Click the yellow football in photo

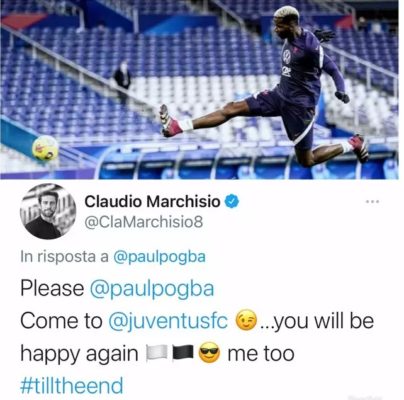[45, 148]
